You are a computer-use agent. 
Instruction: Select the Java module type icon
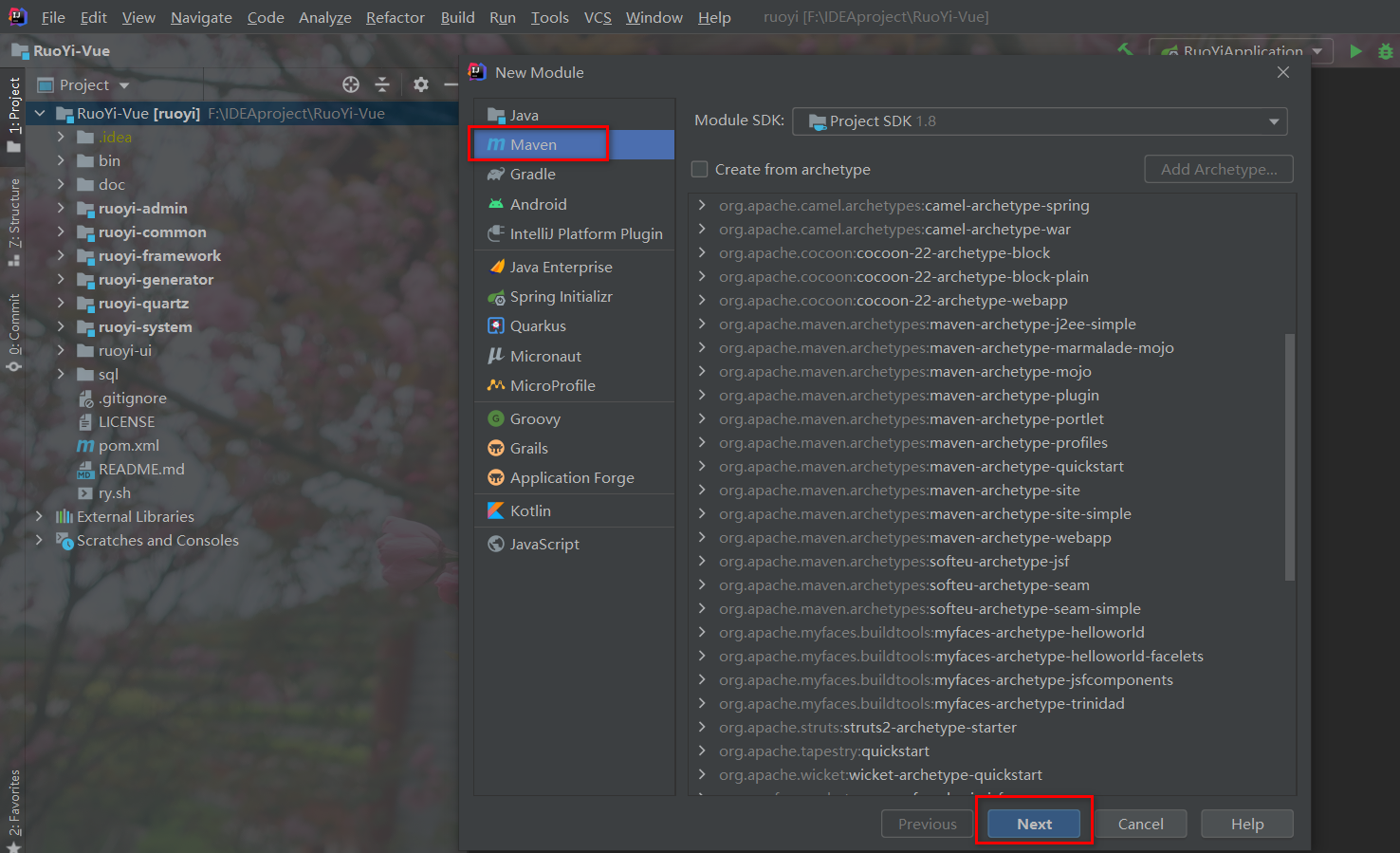(496, 115)
